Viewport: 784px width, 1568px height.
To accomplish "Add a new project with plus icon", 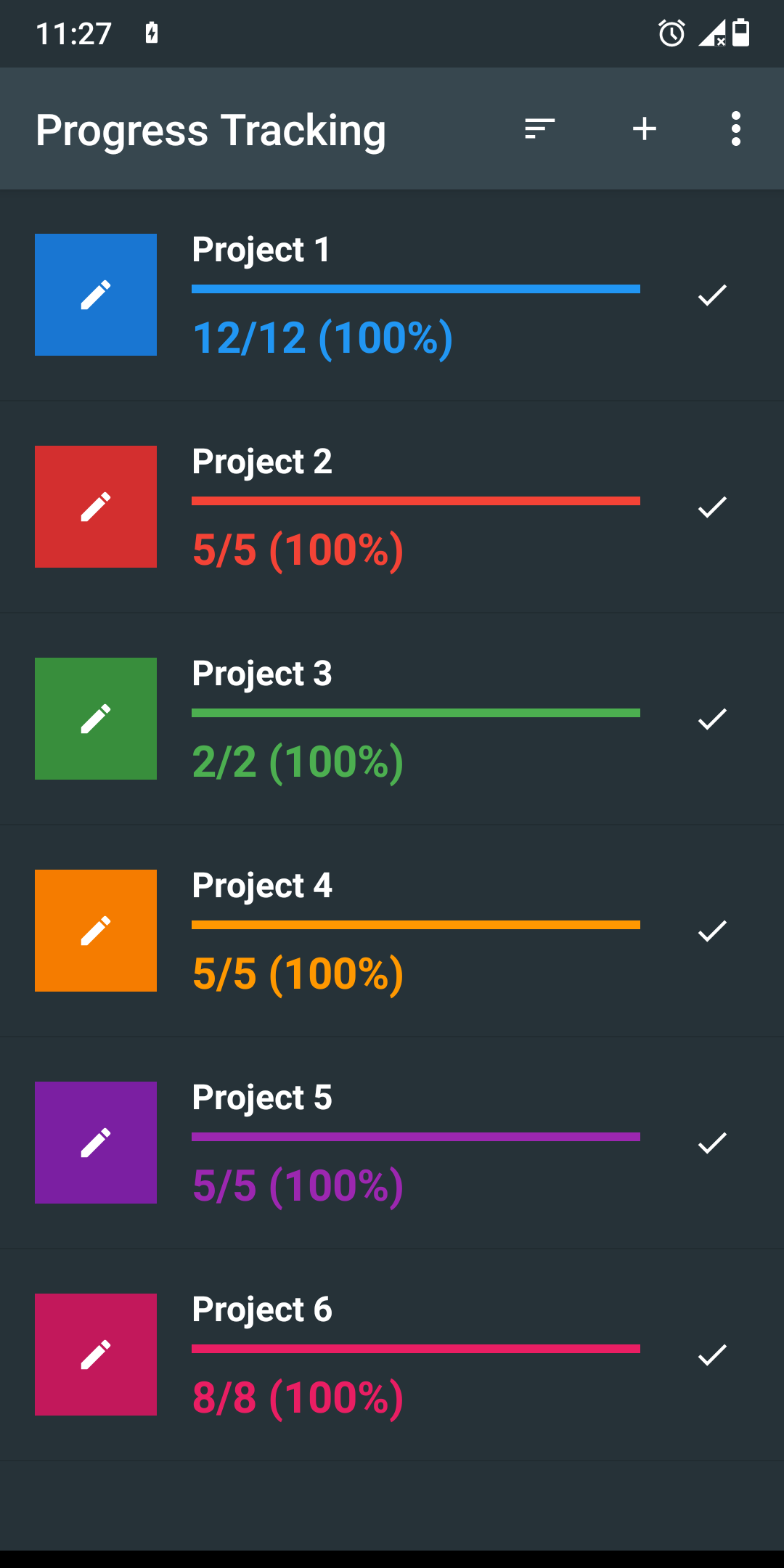I will coord(645,129).
